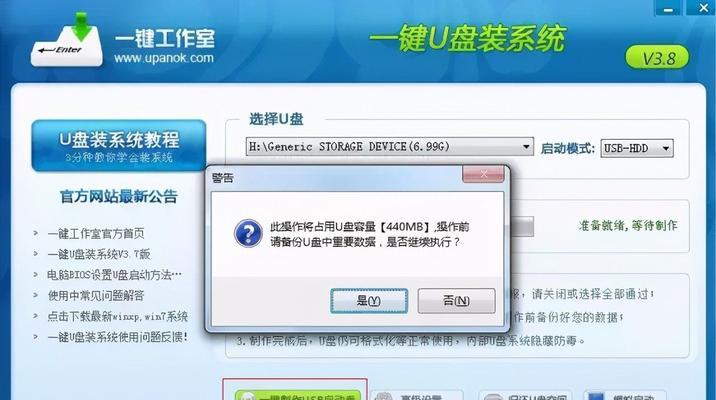Close the 警告 dialog with the red X
716x400 pixels.
tap(483, 174)
